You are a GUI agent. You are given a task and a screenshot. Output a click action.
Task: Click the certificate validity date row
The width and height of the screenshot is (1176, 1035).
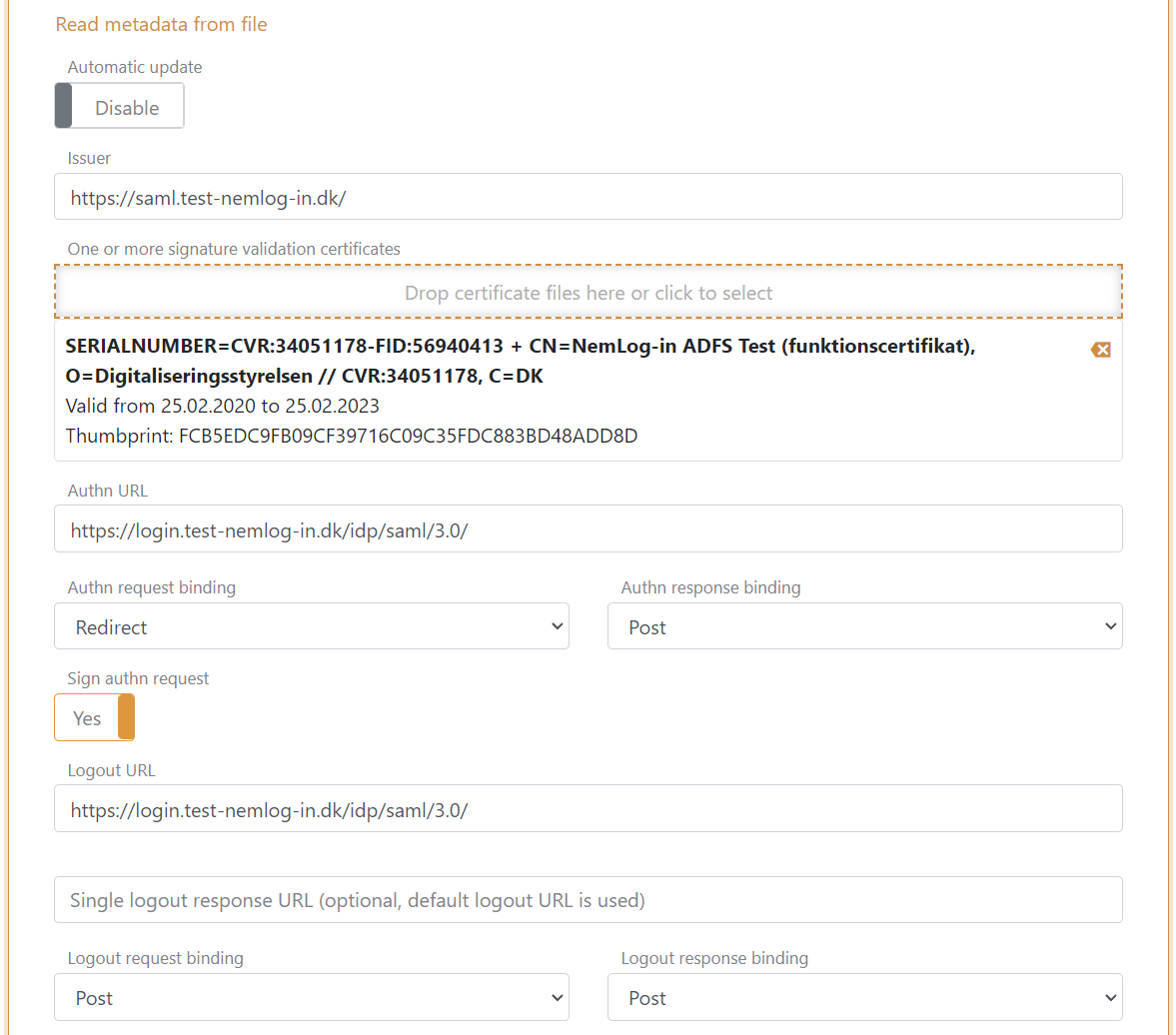tap(222, 406)
